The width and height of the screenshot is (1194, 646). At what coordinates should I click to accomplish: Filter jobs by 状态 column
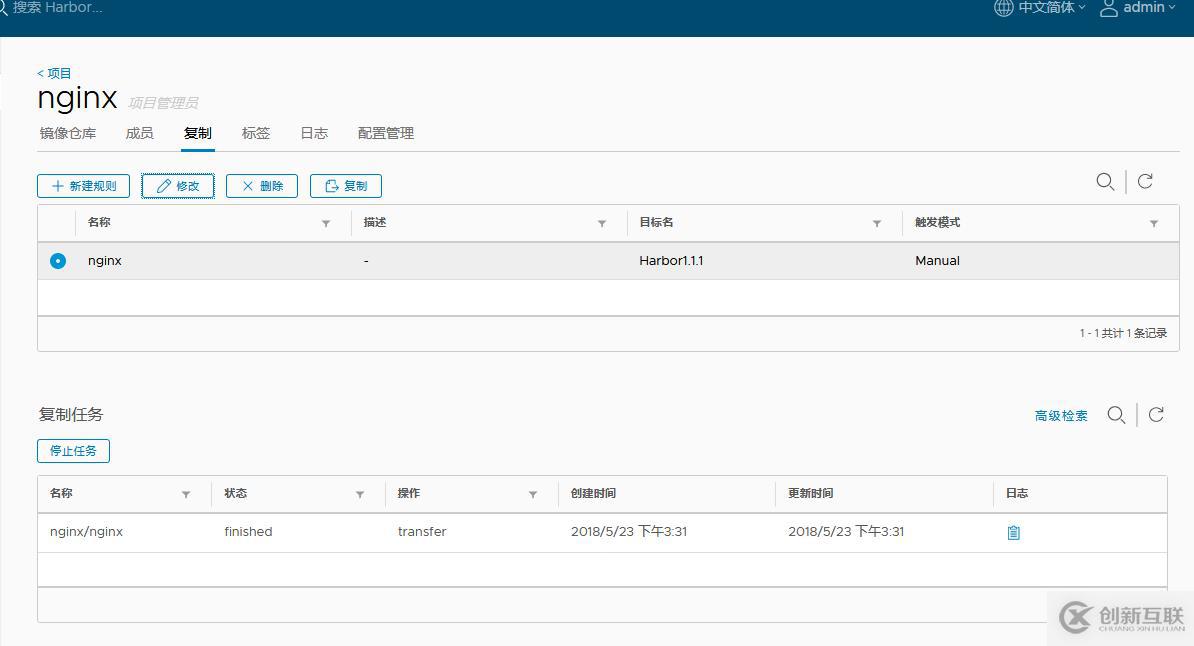[359, 494]
